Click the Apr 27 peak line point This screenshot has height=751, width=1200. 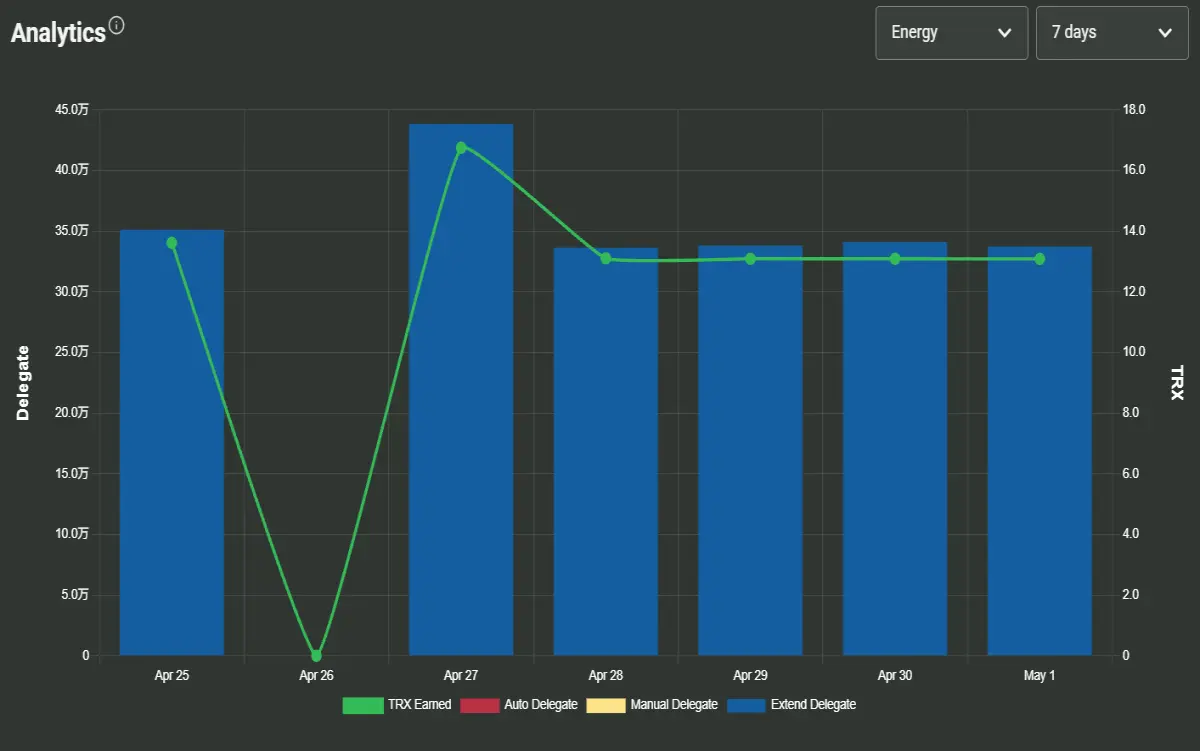[461, 148]
